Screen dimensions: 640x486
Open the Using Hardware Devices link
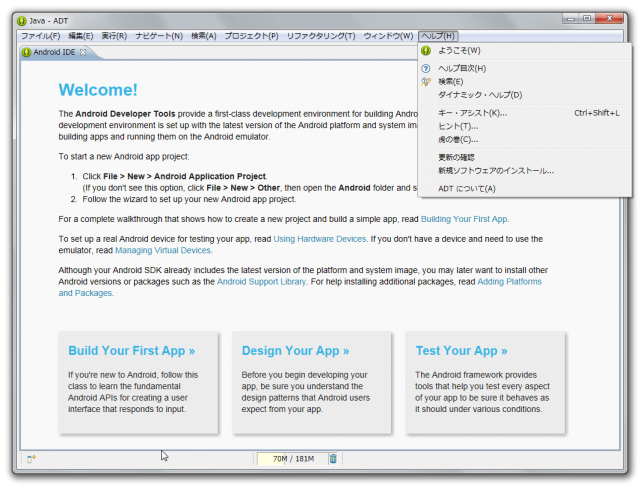click(x=320, y=239)
